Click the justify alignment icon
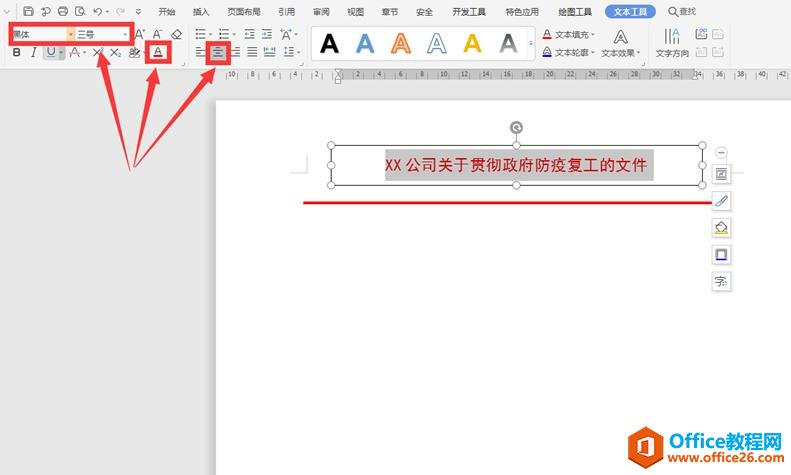Image resolution: width=791 pixels, height=475 pixels. tap(252, 52)
